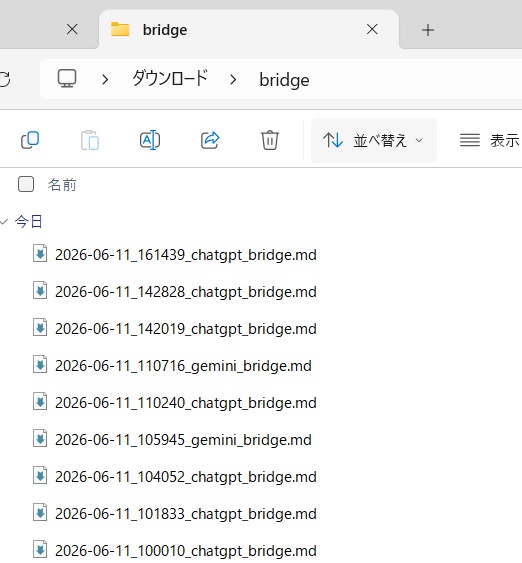Click the Copy toolbar icon
Image resolution: width=522 pixels, height=563 pixels.
(x=30, y=140)
